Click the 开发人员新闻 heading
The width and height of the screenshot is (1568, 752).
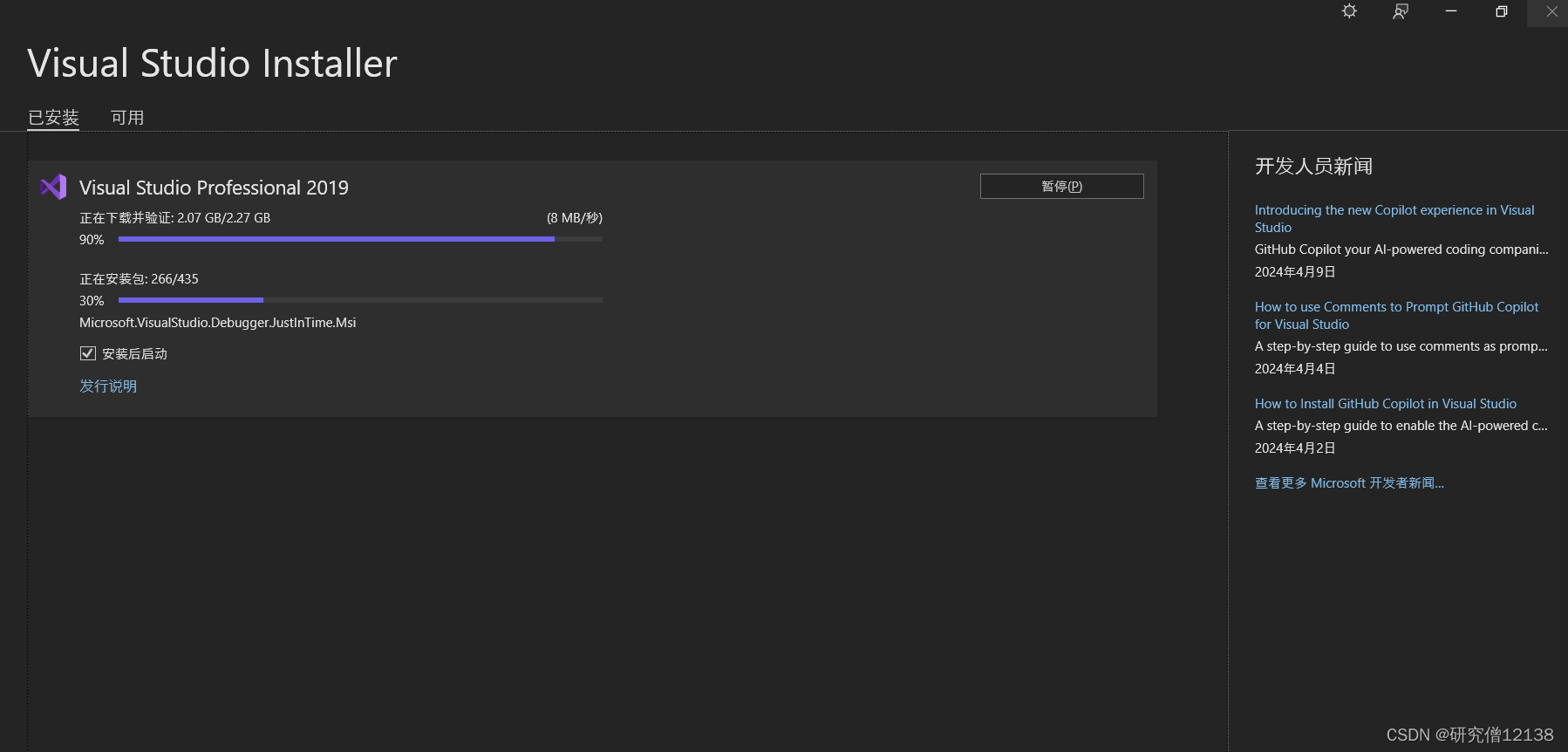click(1313, 167)
